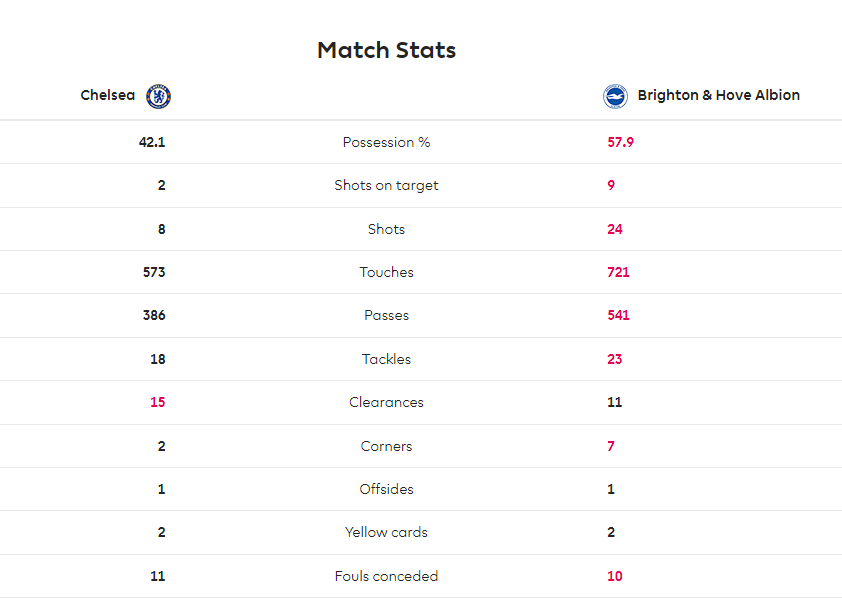Open the Chelsea team name link
Image resolution: width=842 pixels, height=616 pixels.
(x=107, y=95)
